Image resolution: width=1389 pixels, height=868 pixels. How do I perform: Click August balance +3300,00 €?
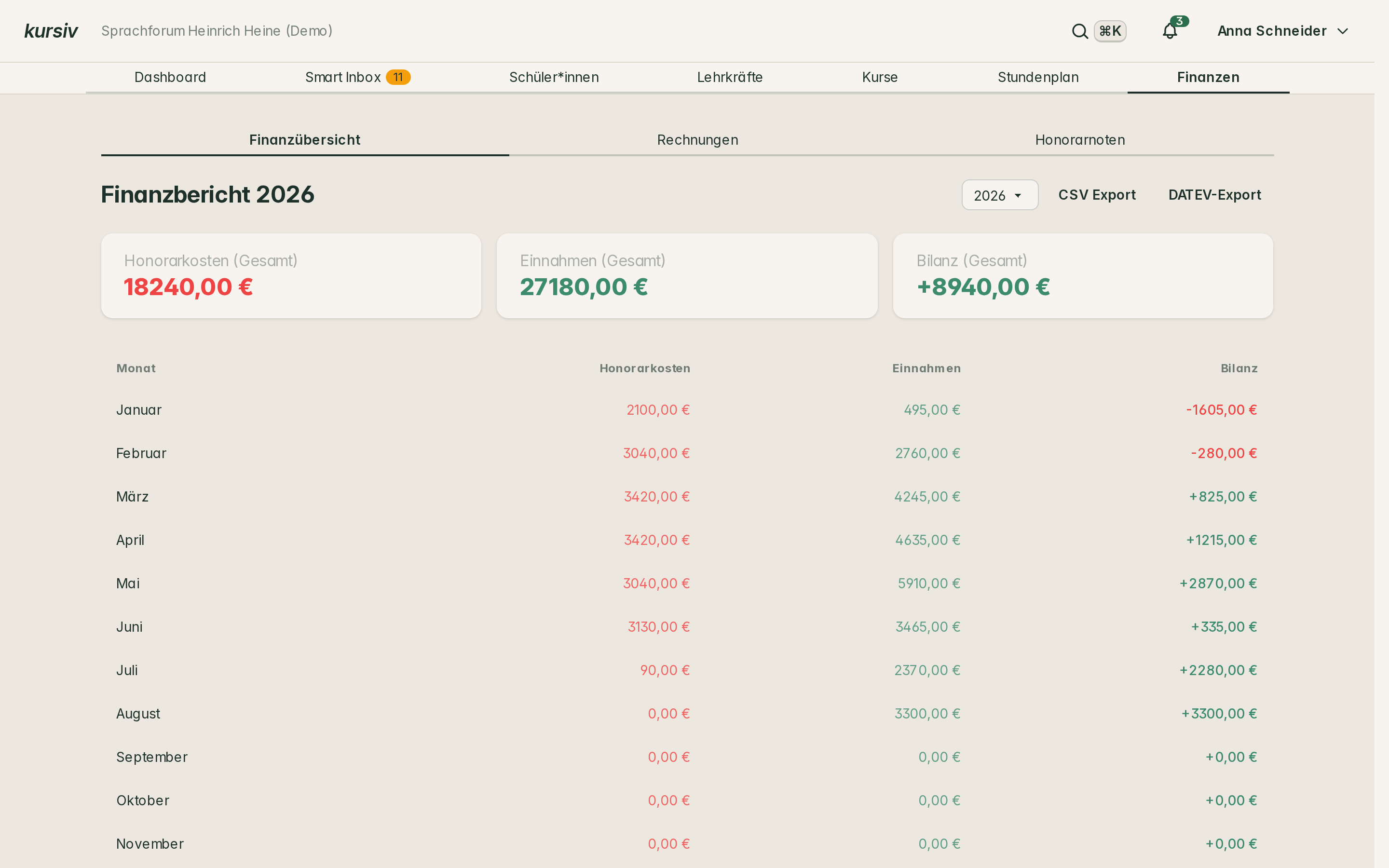click(x=1219, y=714)
